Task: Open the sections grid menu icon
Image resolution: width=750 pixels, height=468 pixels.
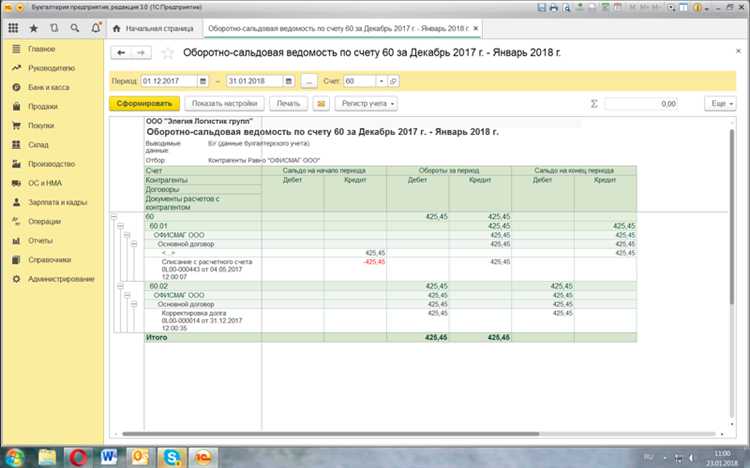Action: (13, 28)
